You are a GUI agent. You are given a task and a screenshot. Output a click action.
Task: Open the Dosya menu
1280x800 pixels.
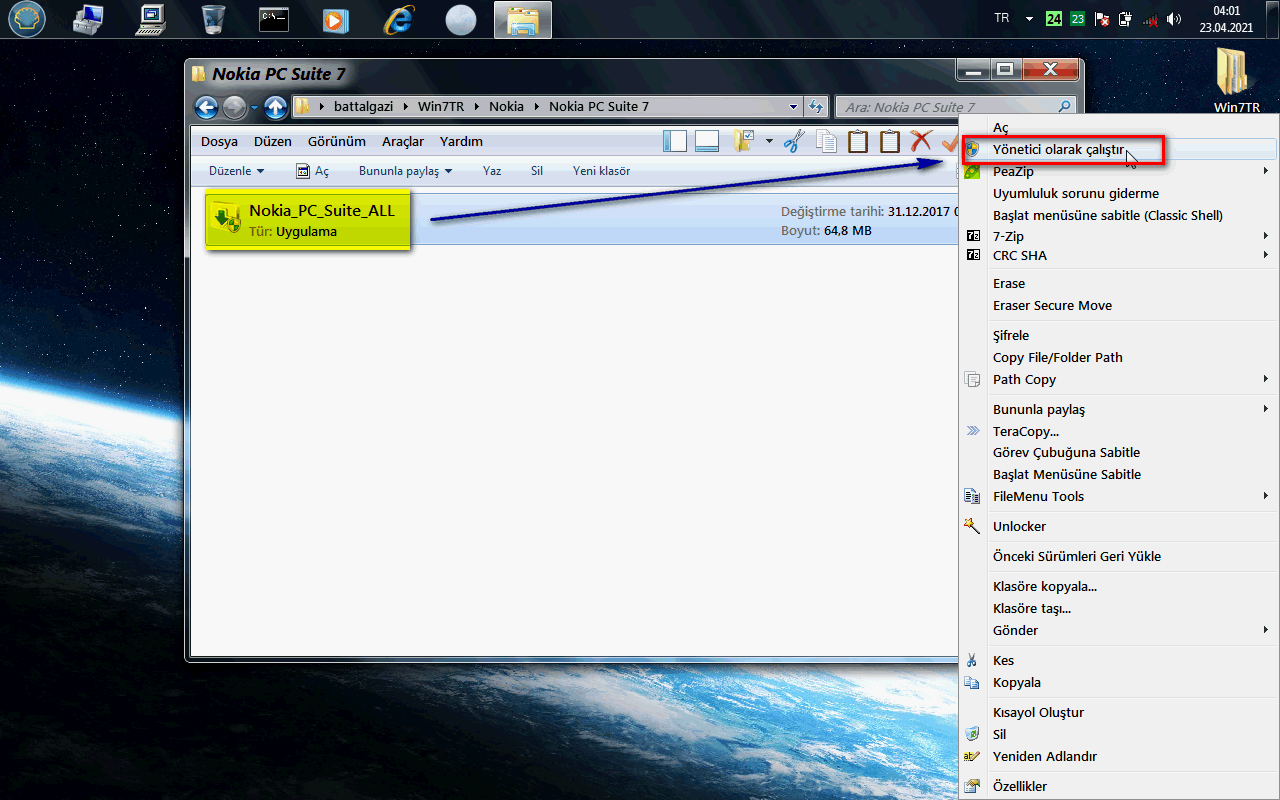tap(219, 141)
